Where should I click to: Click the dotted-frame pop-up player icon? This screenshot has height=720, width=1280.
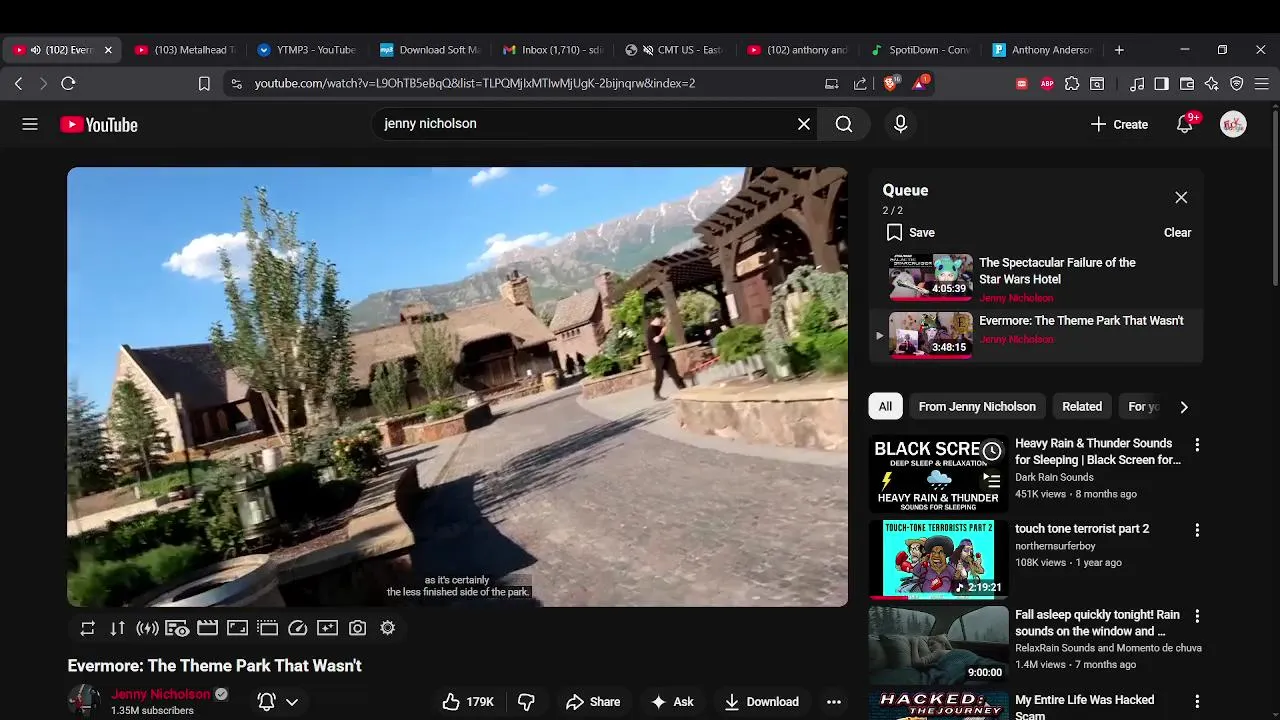[x=267, y=628]
